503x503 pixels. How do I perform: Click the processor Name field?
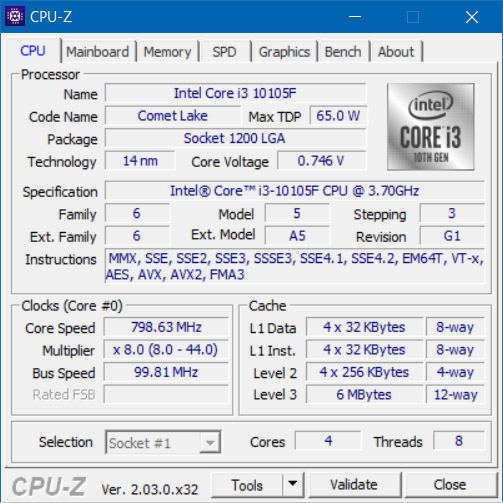235,93
